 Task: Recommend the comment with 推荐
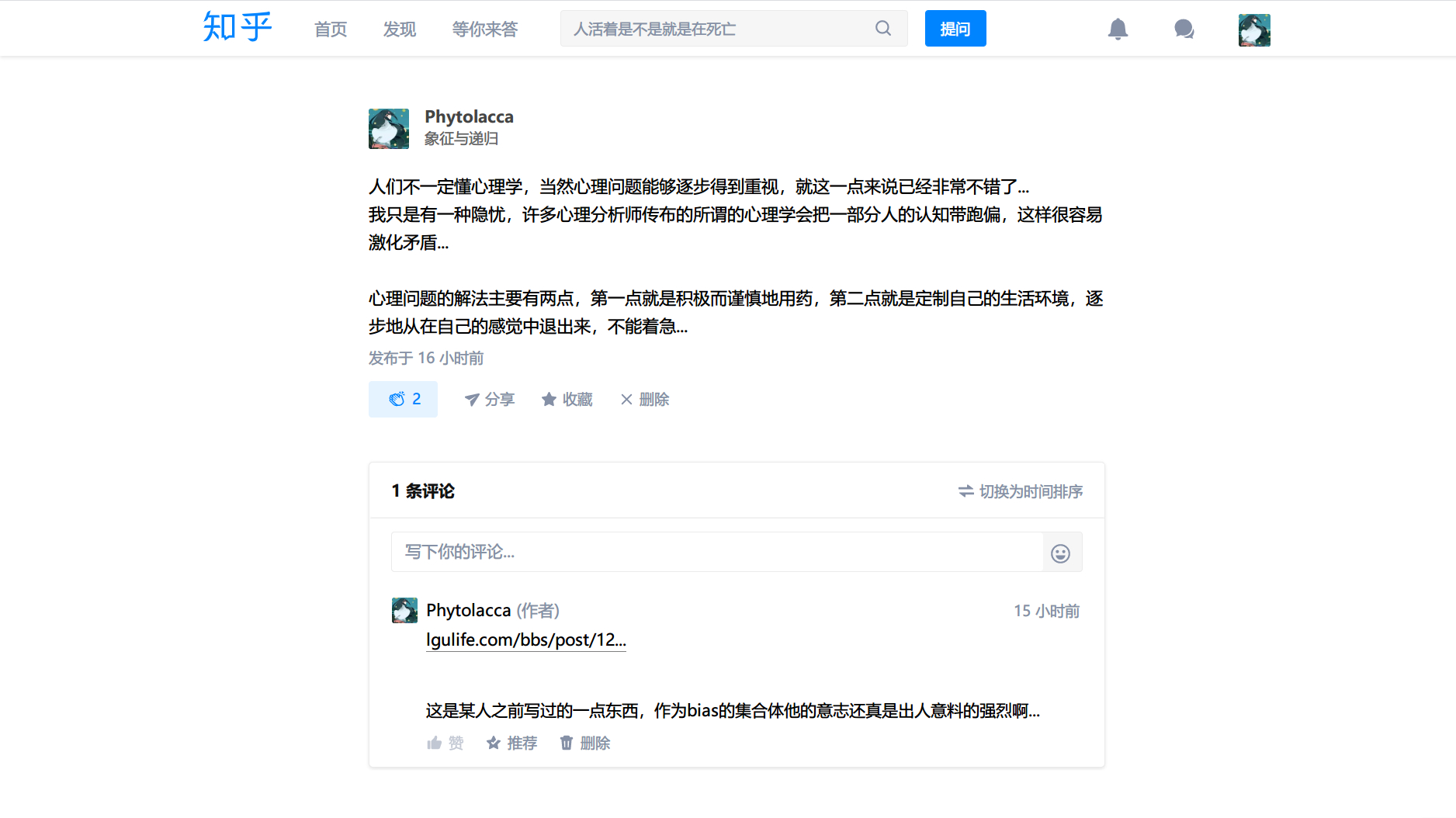511,743
